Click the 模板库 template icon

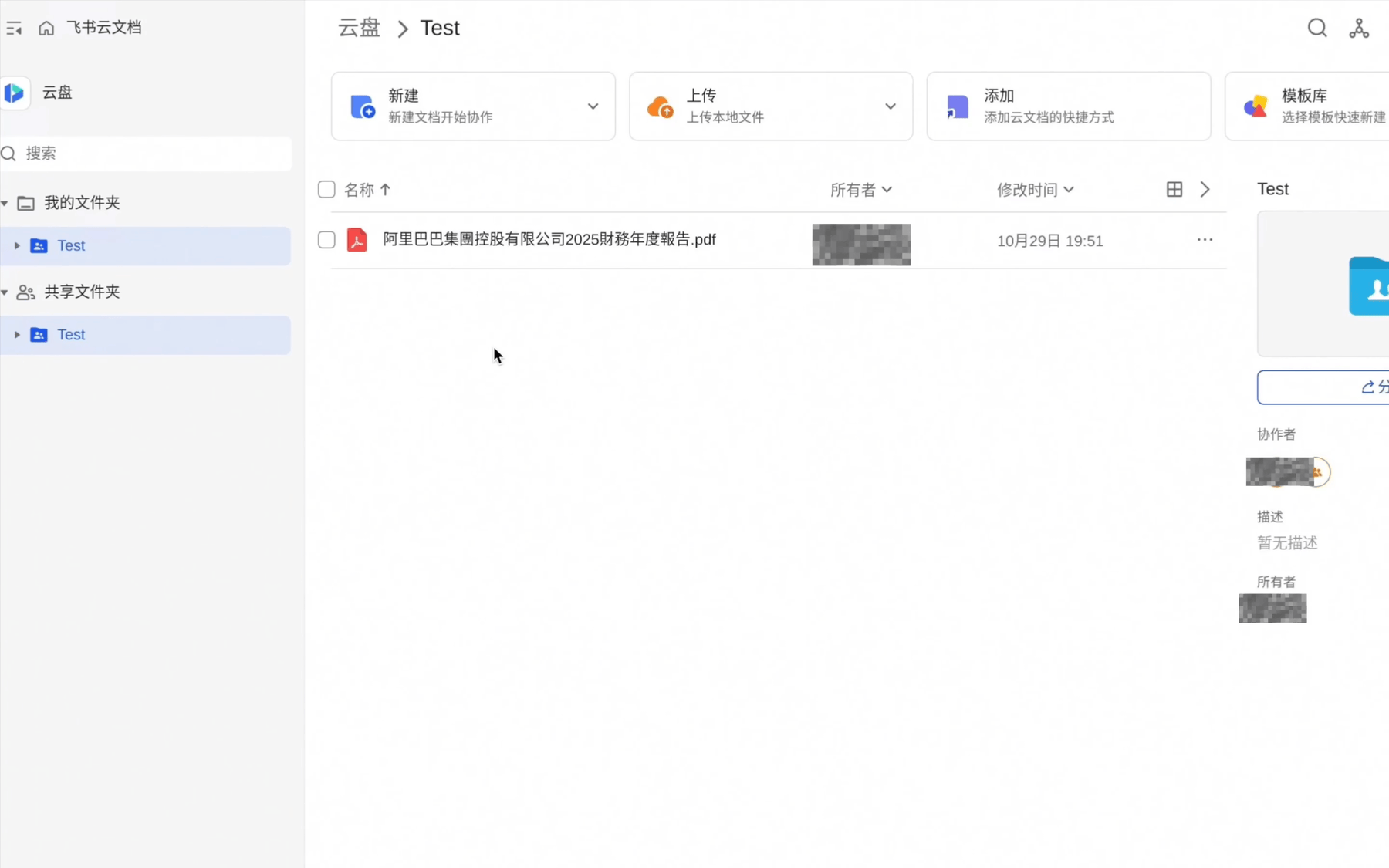click(1256, 106)
